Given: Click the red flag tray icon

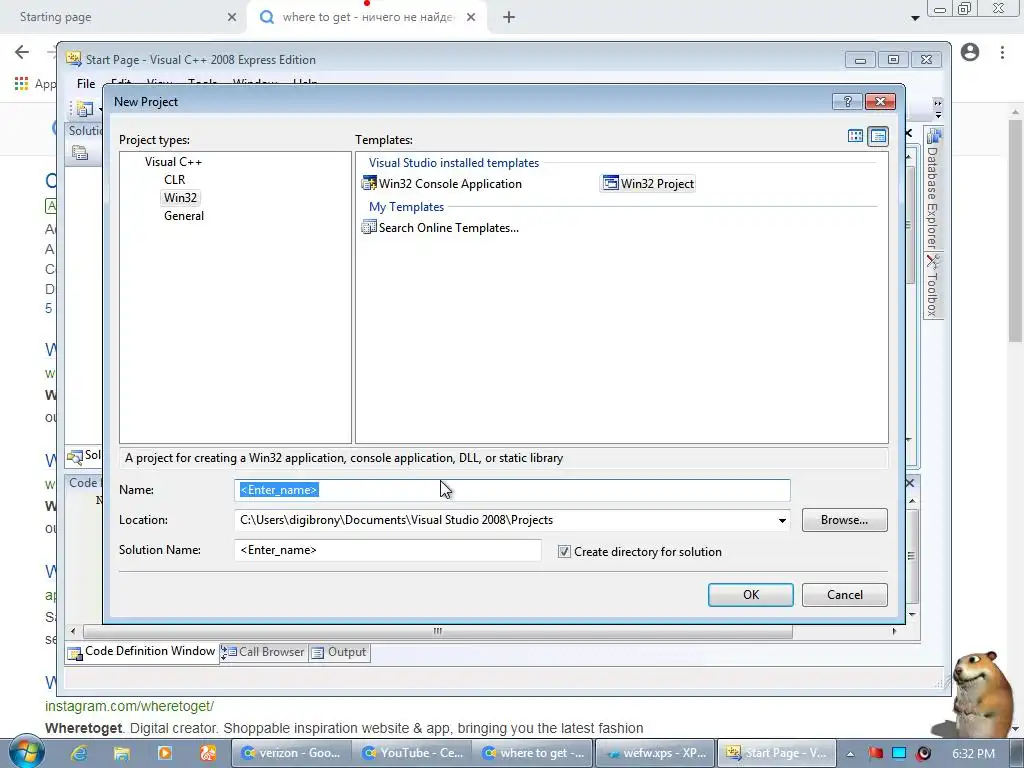Looking at the screenshot, I should tap(875, 753).
